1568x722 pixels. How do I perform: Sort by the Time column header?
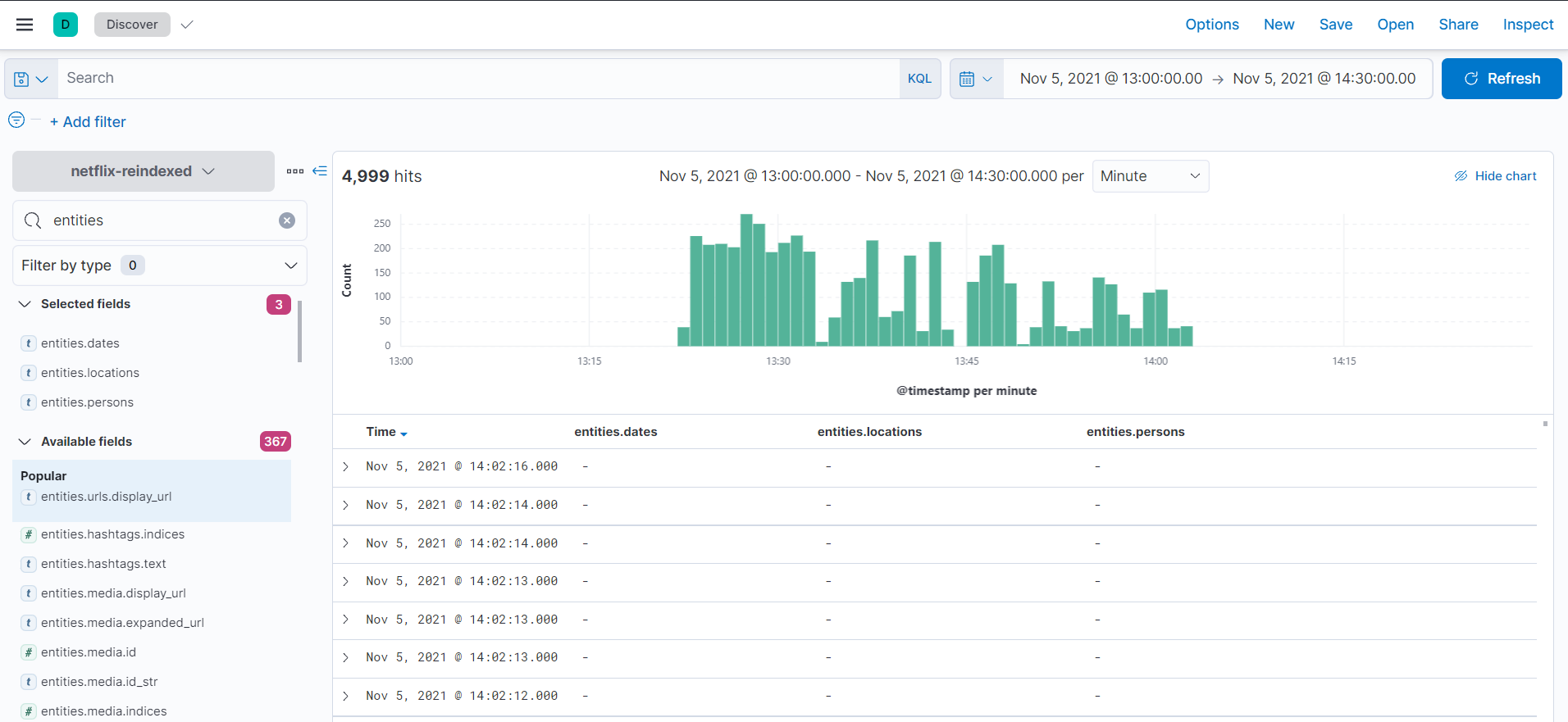point(386,432)
